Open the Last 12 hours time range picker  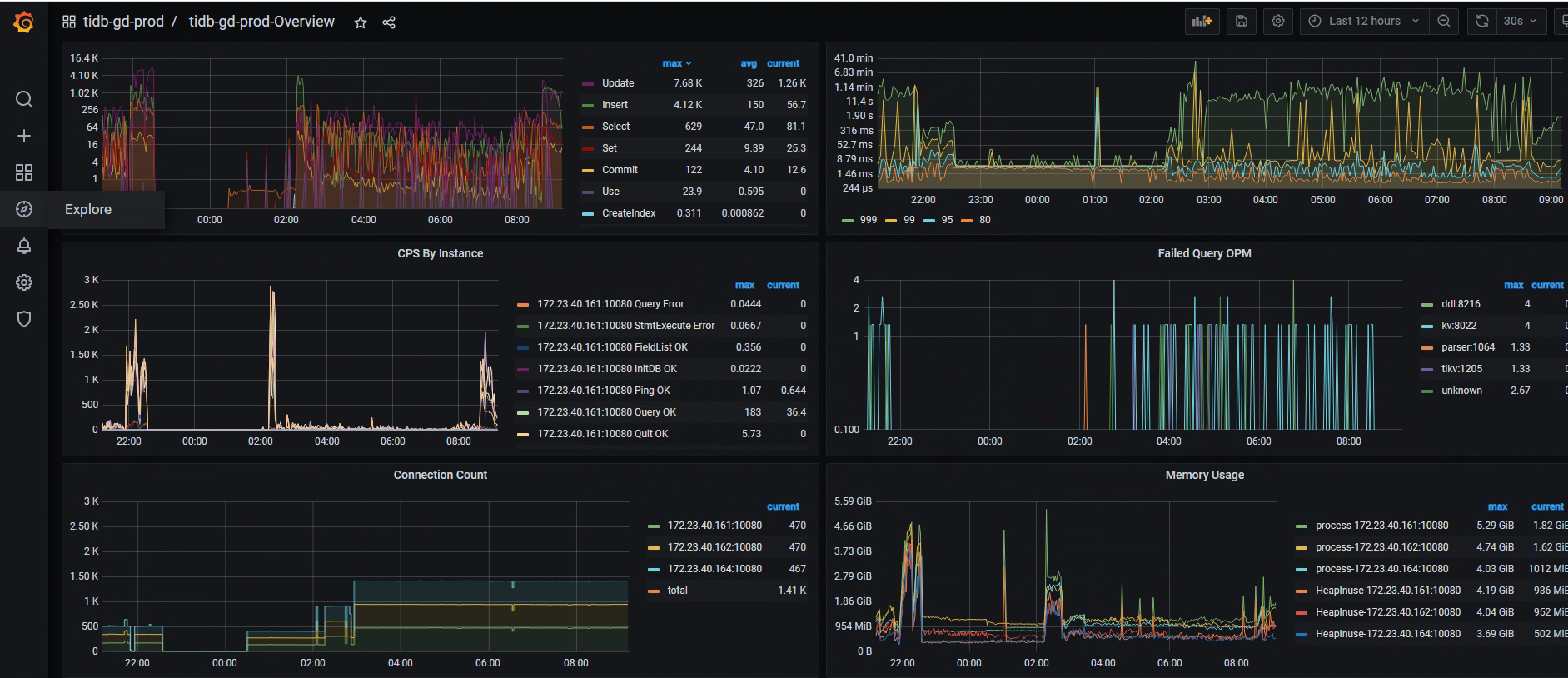(1363, 22)
